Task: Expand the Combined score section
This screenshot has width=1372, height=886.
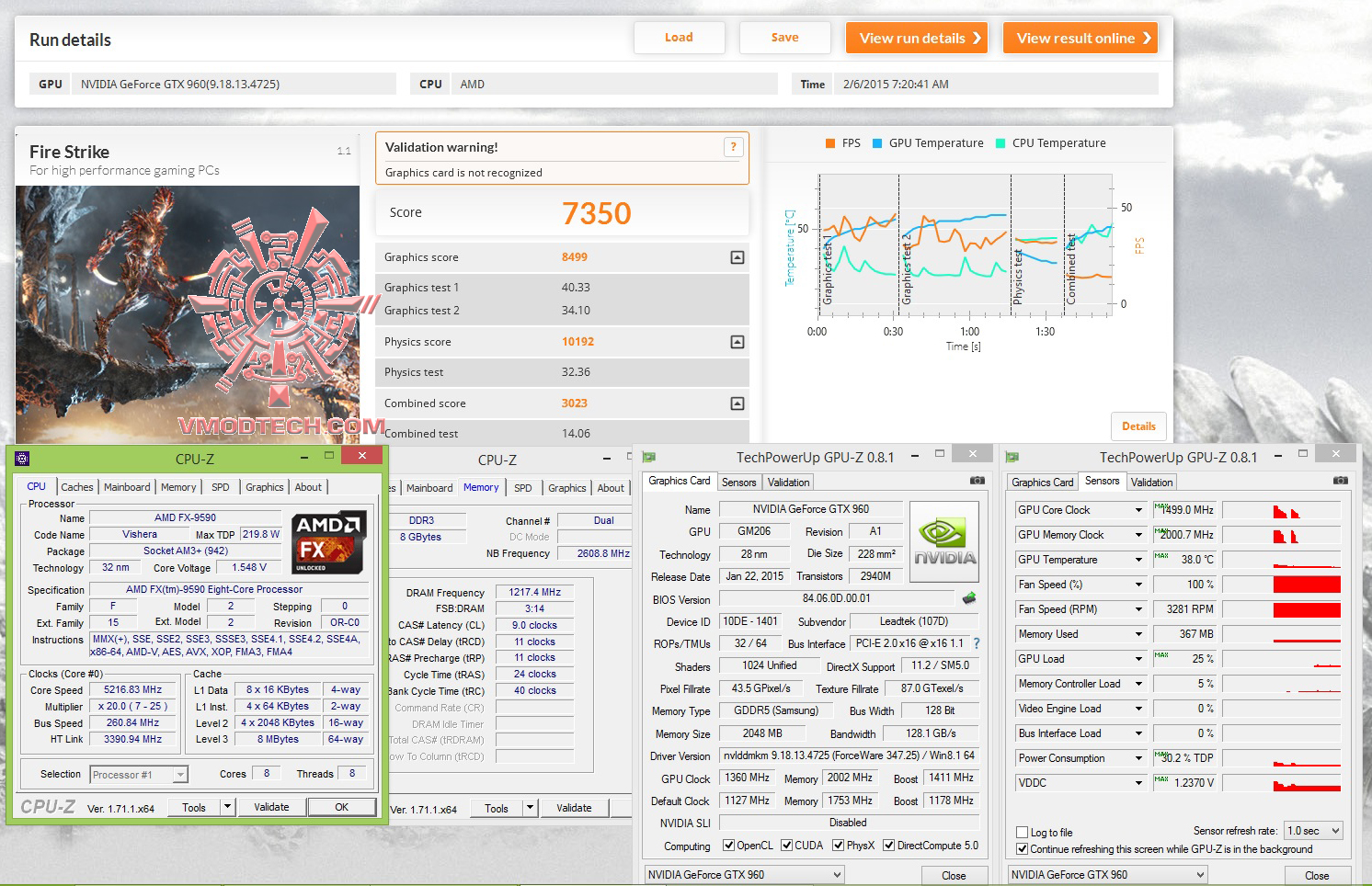Action: click(x=737, y=403)
